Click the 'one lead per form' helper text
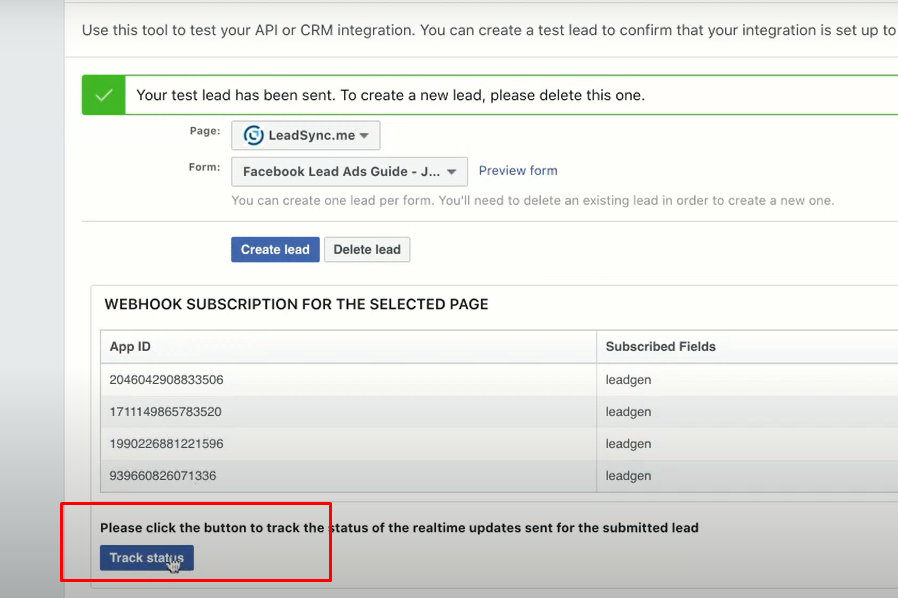Viewport: 898px width, 598px height. coord(532,200)
